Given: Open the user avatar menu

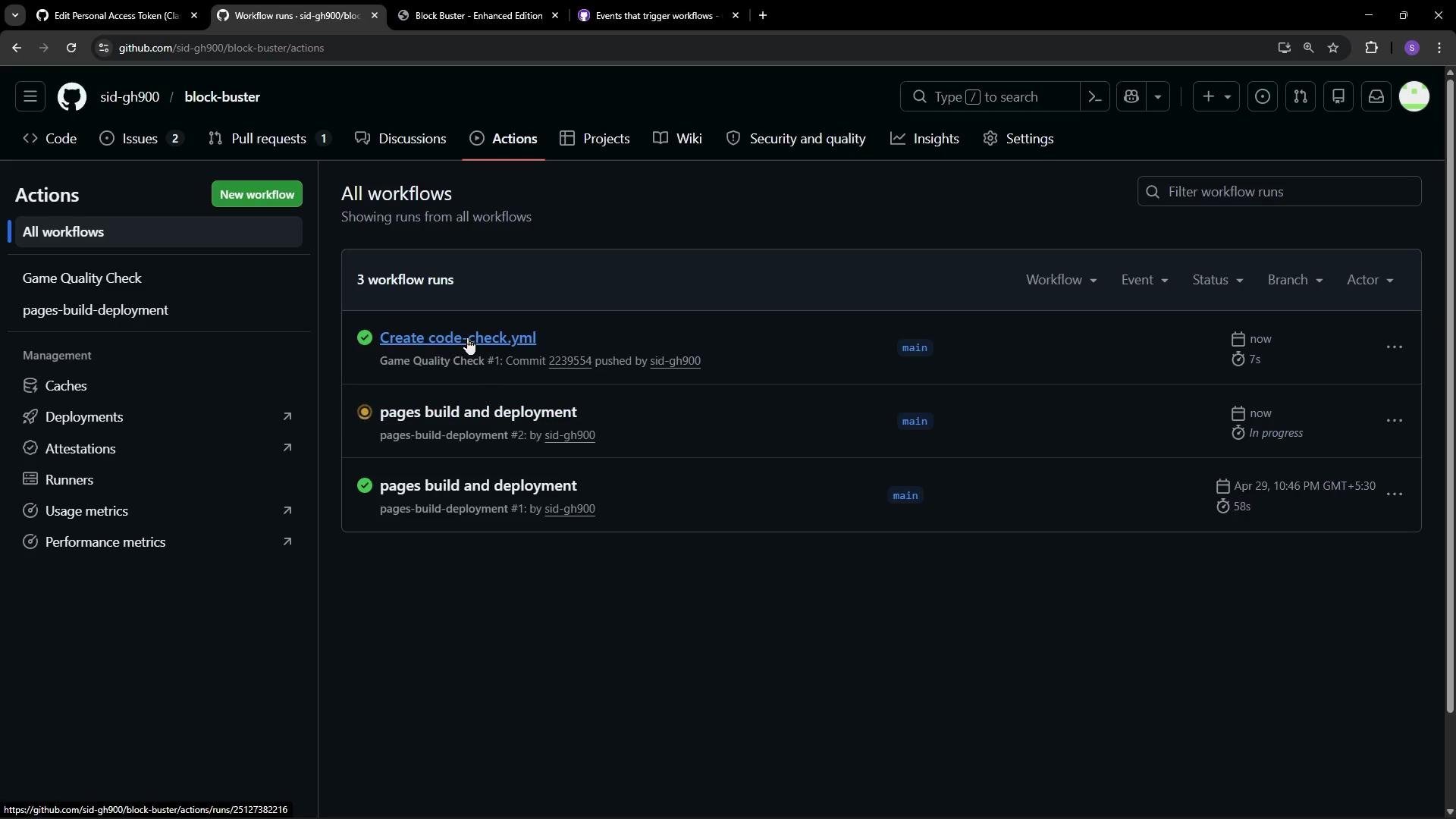Looking at the screenshot, I should point(1414,97).
